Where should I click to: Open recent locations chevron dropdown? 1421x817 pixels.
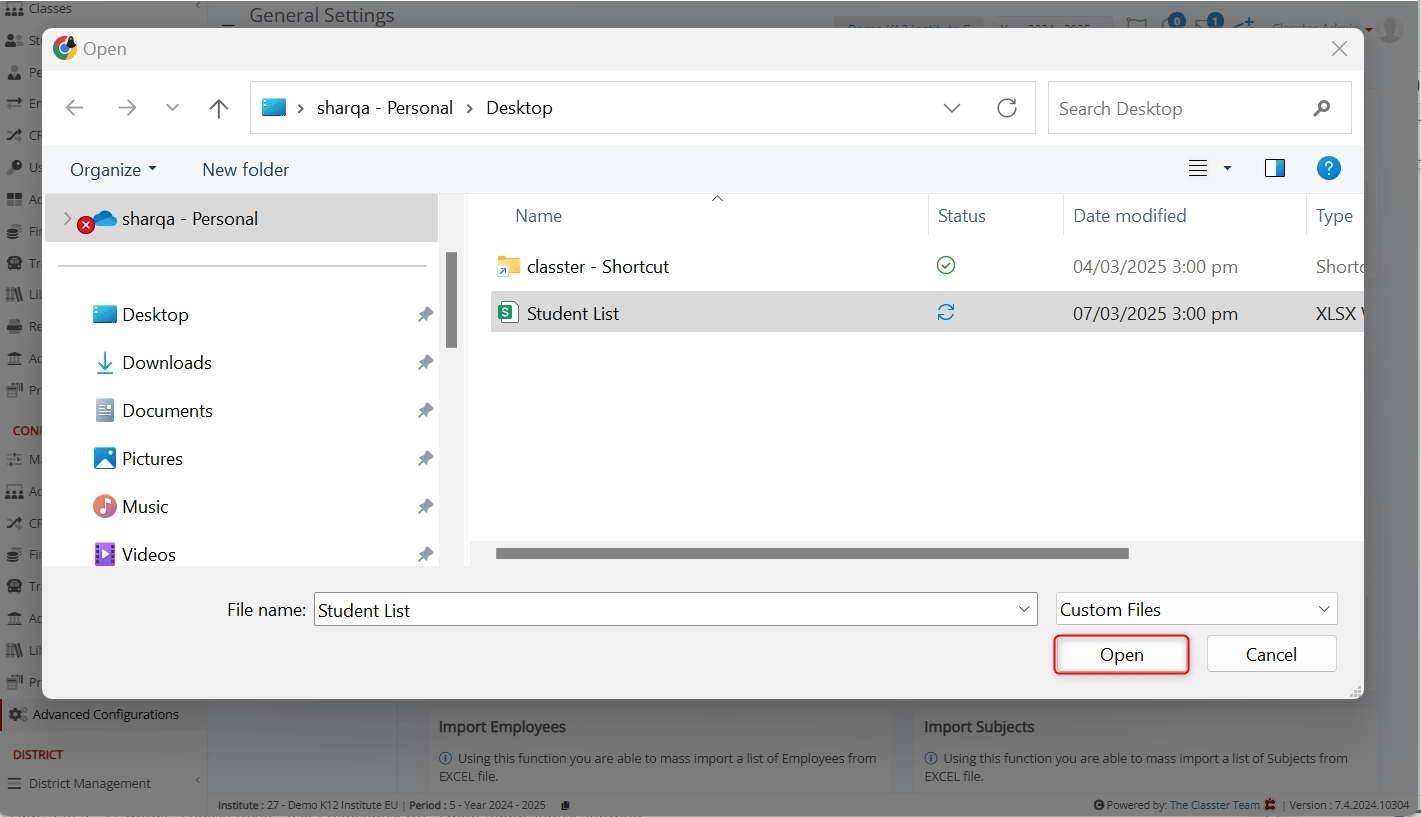172,108
